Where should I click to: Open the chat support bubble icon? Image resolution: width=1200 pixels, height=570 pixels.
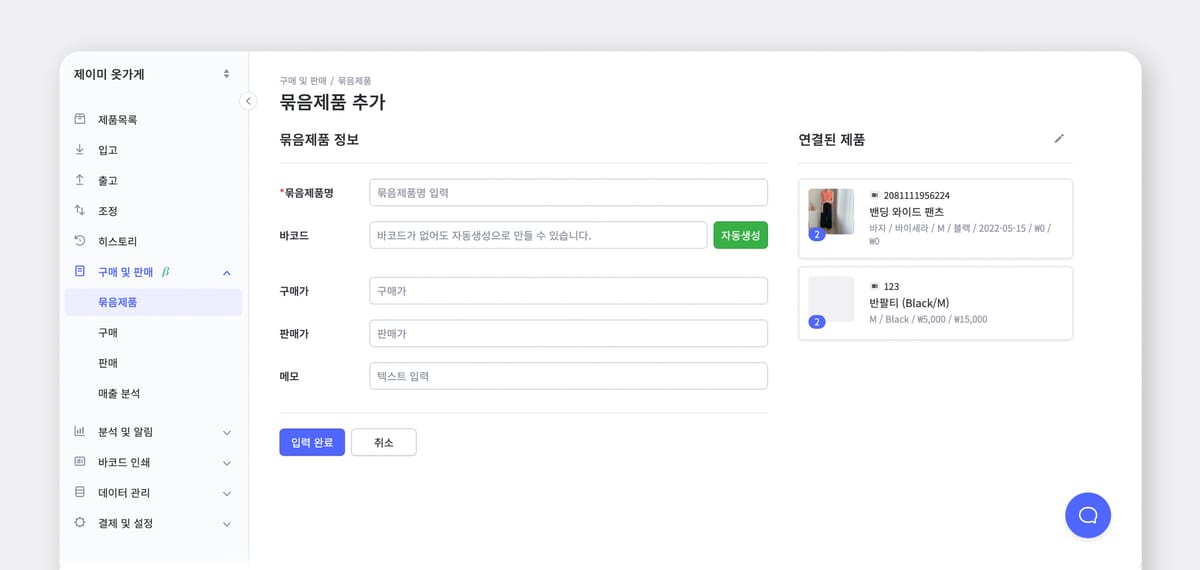[1088, 515]
